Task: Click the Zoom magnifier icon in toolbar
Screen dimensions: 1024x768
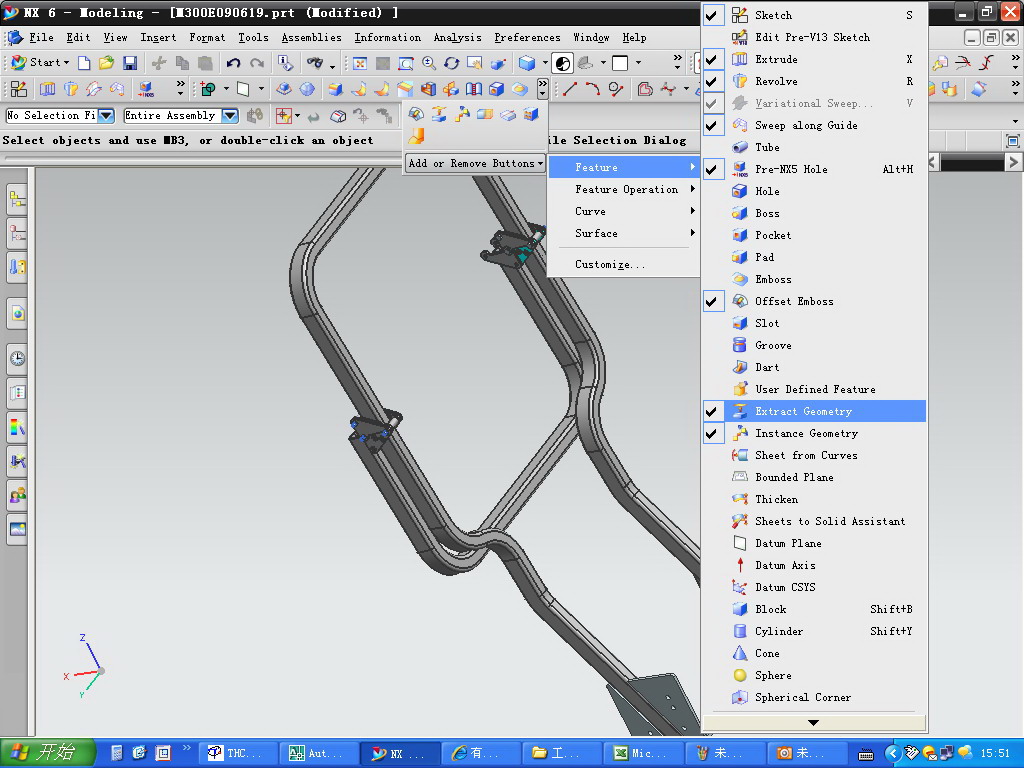Action: pyautogui.click(x=429, y=63)
